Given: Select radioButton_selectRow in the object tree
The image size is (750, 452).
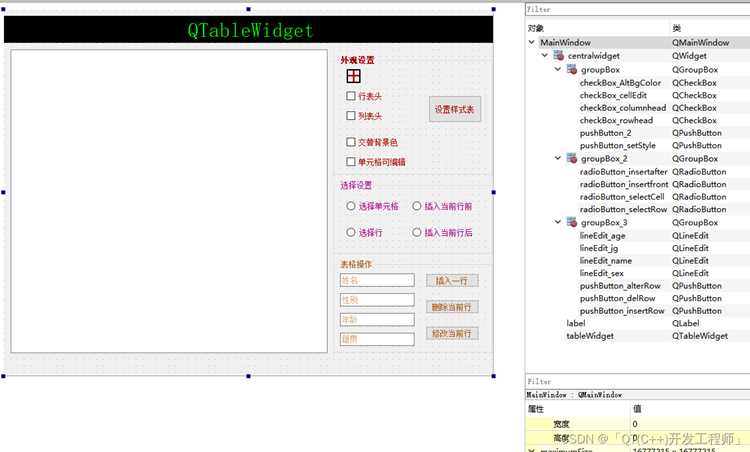Looking at the screenshot, I should point(623,209).
